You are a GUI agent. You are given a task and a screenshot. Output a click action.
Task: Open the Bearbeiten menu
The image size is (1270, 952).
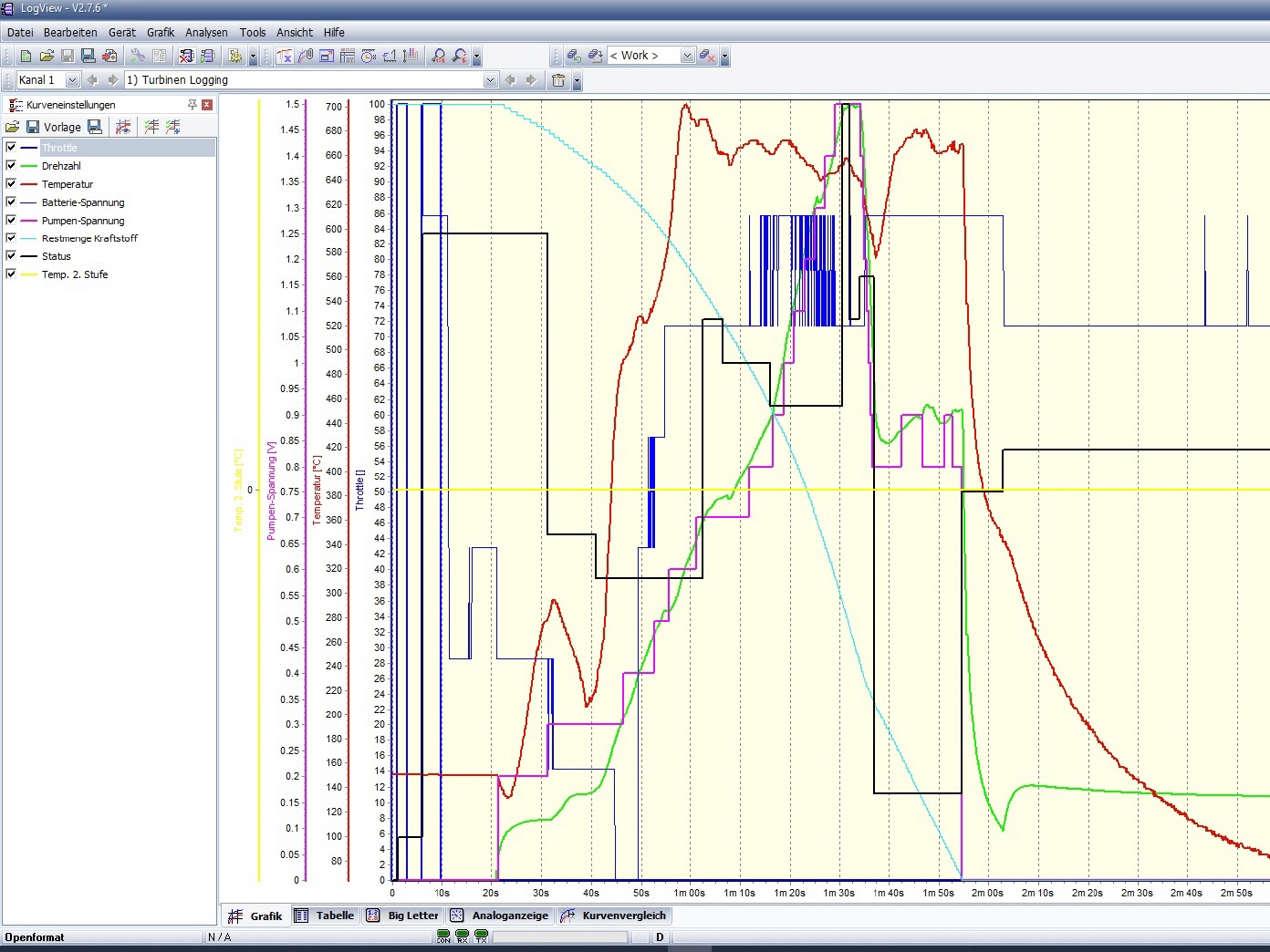tap(70, 32)
